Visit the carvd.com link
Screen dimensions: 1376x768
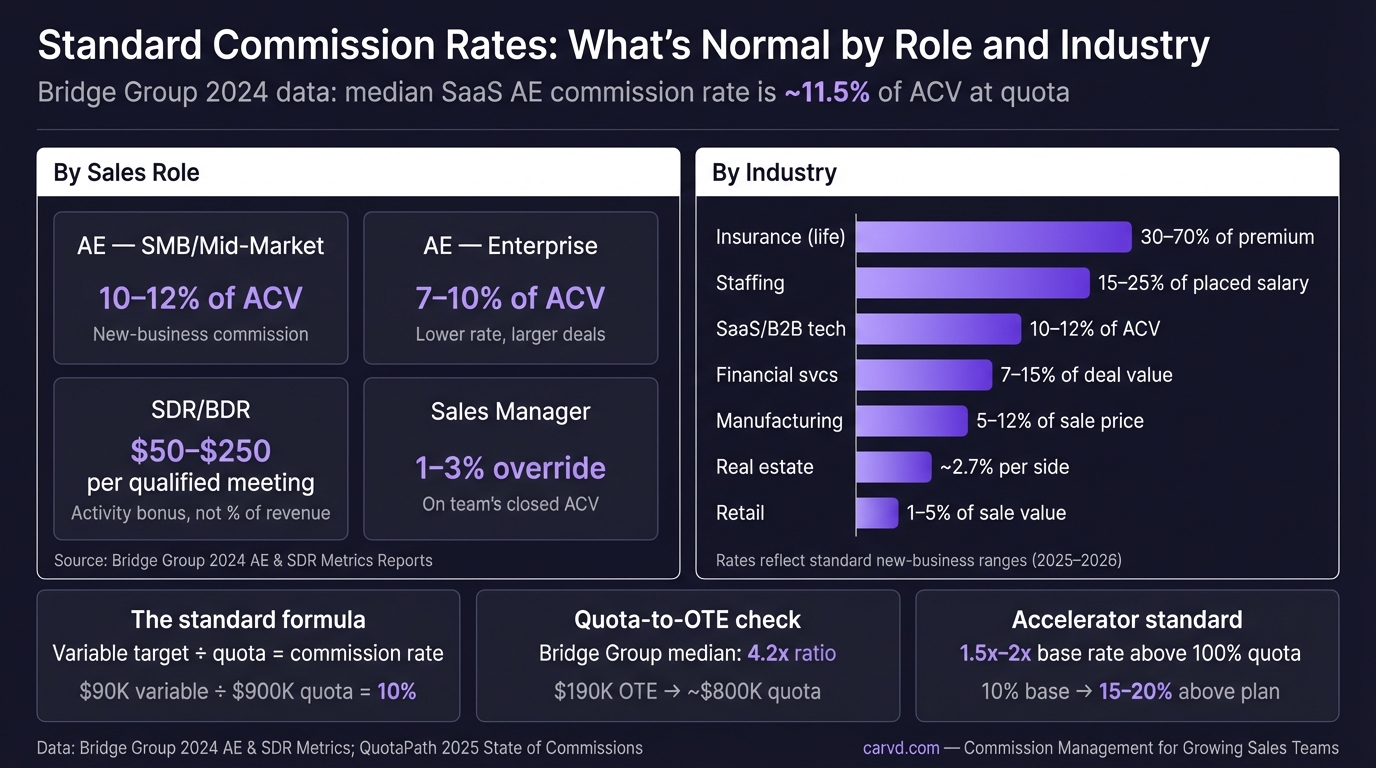point(900,748)
